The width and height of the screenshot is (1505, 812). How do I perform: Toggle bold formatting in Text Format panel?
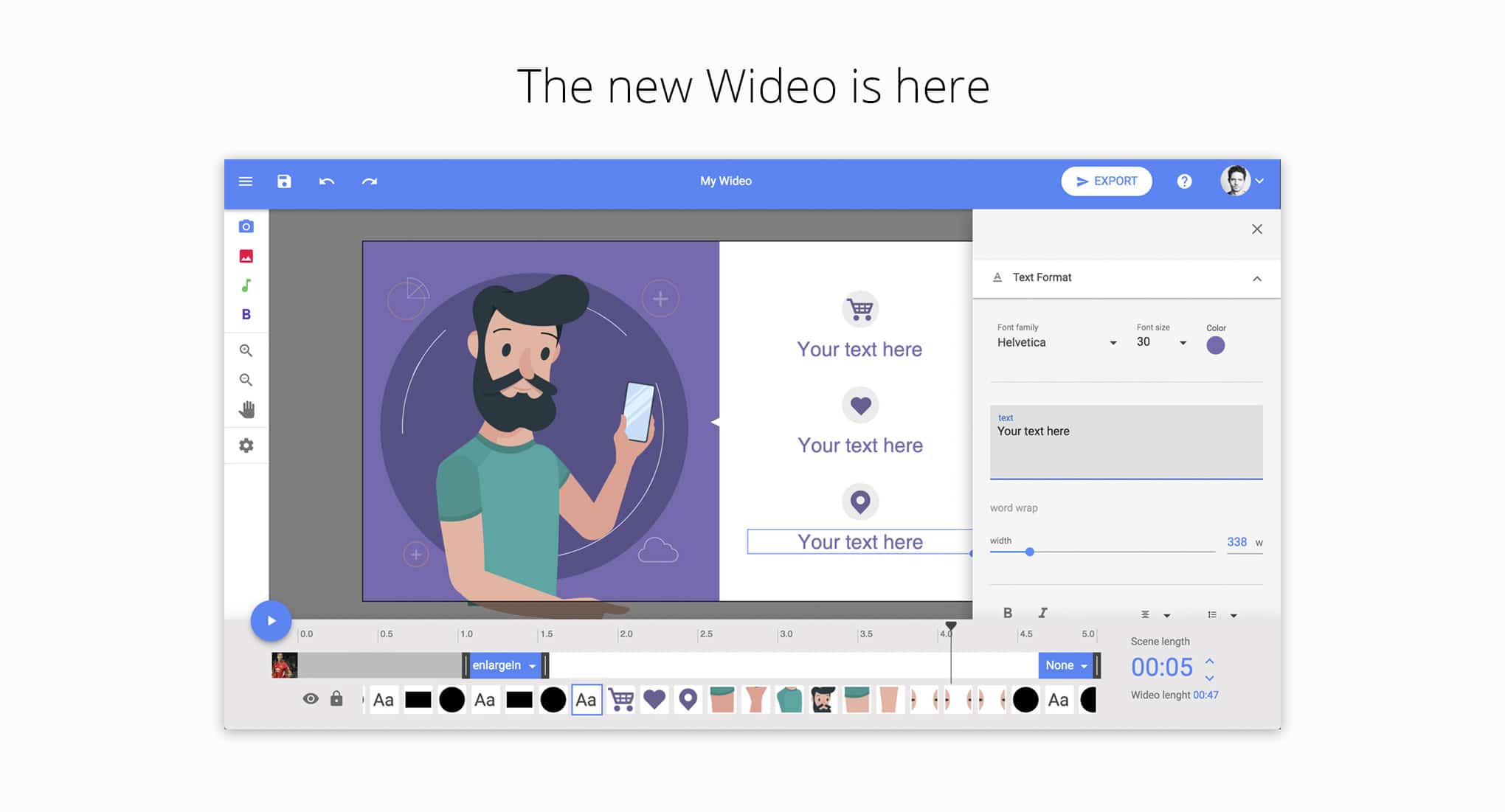(x=1008, y=612)
